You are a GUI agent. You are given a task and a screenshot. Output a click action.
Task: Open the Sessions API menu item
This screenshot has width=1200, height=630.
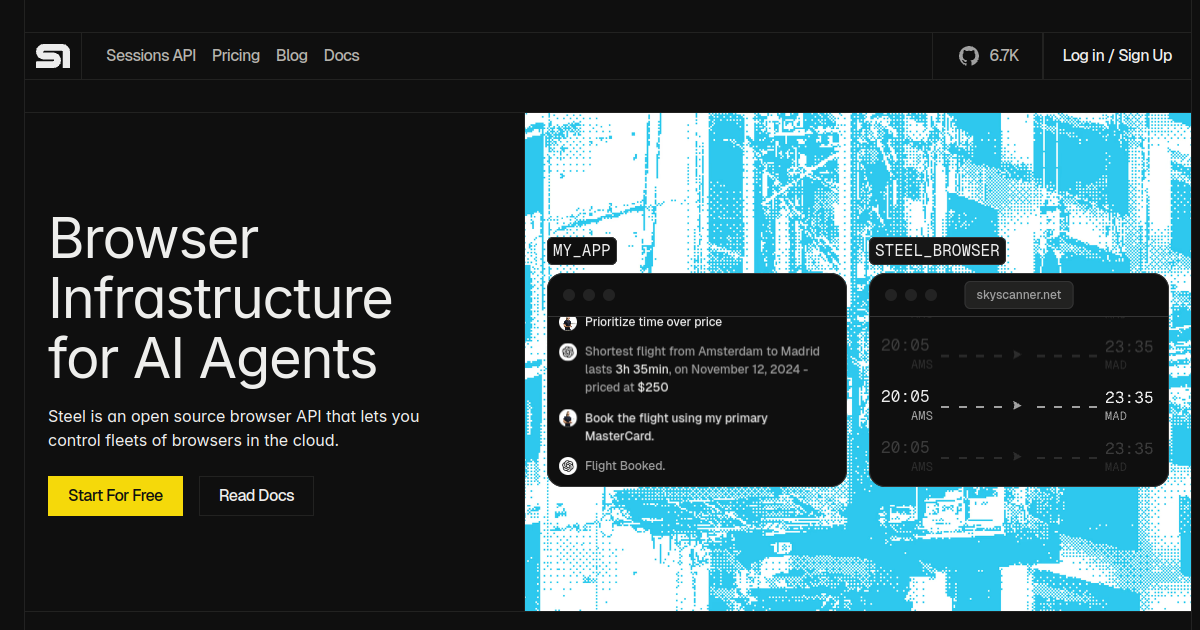click(151, 56)
